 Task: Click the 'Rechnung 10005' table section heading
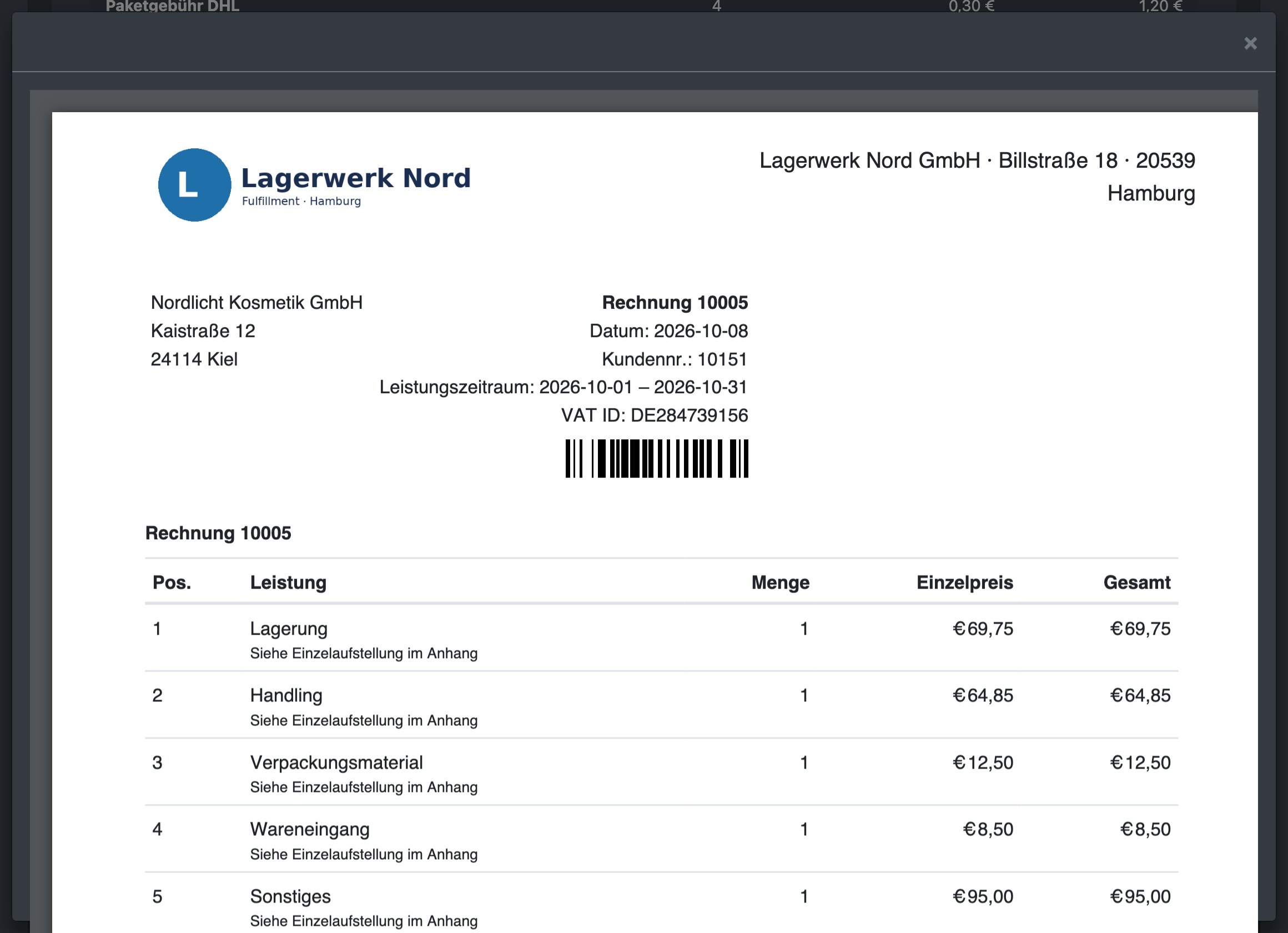218,533
